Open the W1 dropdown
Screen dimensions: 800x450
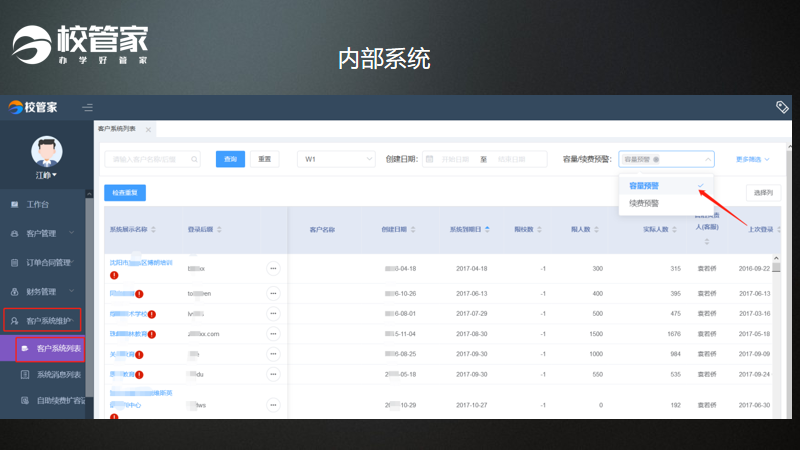pyautogui.click(x=336, y=159)
